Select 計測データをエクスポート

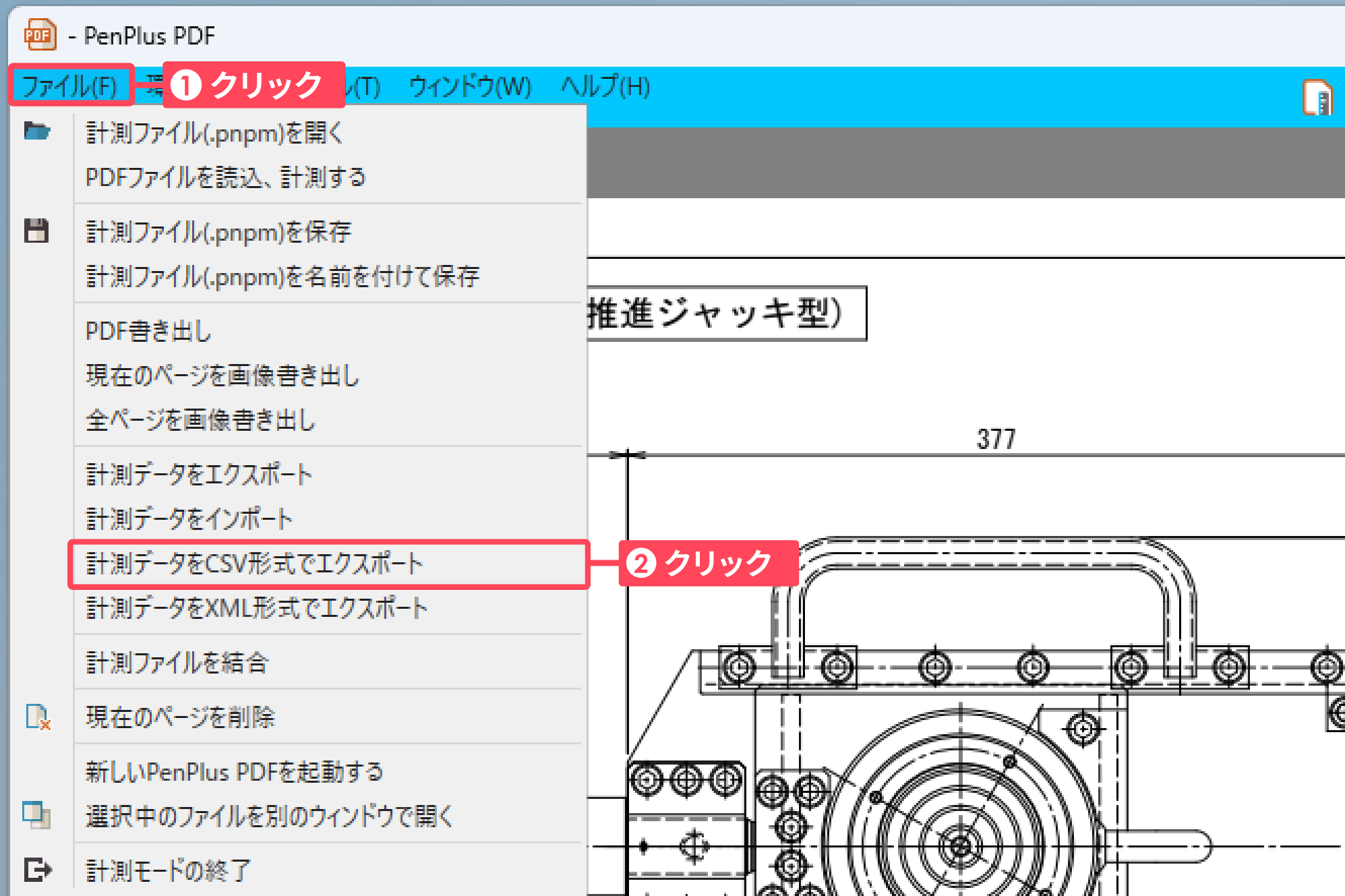click(x=199, y=475)
